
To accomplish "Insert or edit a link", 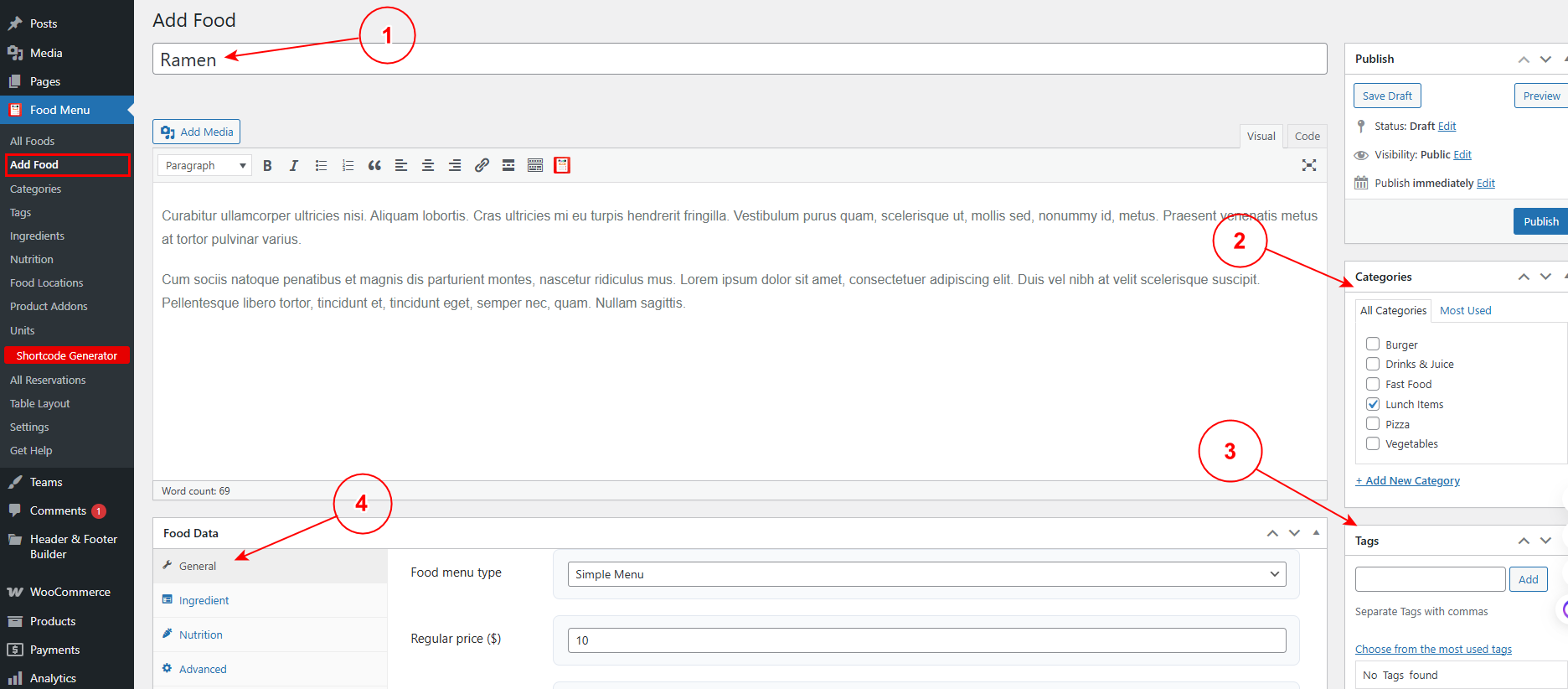I will coord(482,166).
